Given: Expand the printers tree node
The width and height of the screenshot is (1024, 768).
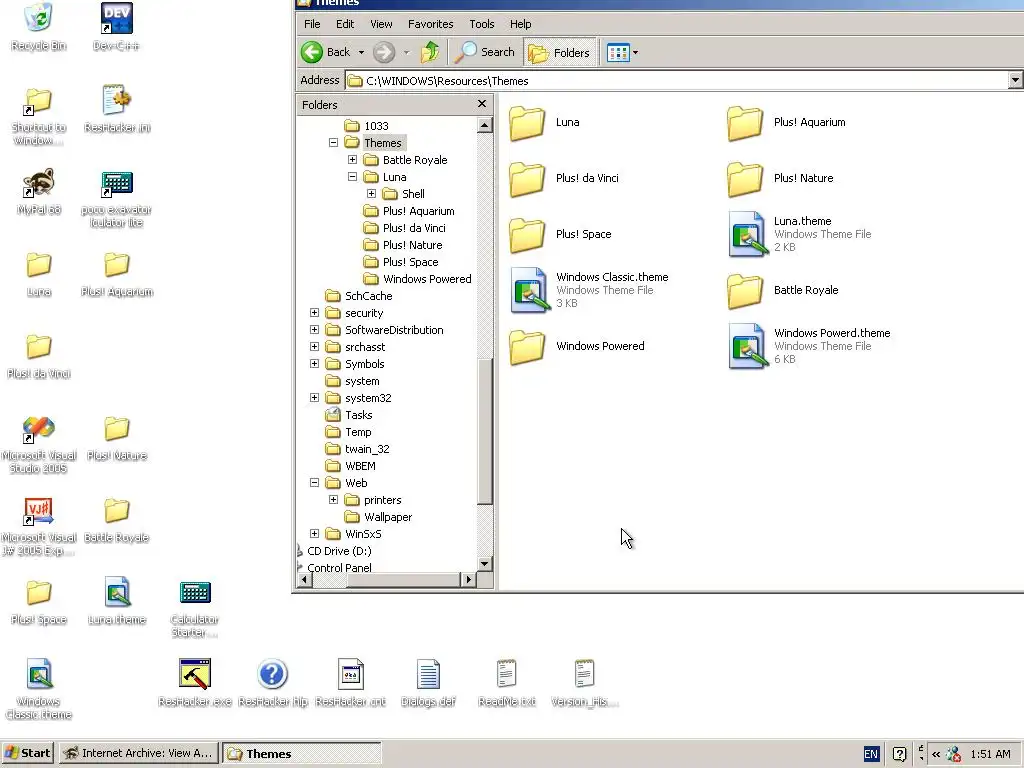Looking at the screenshot, I should (x=333, y=500).
